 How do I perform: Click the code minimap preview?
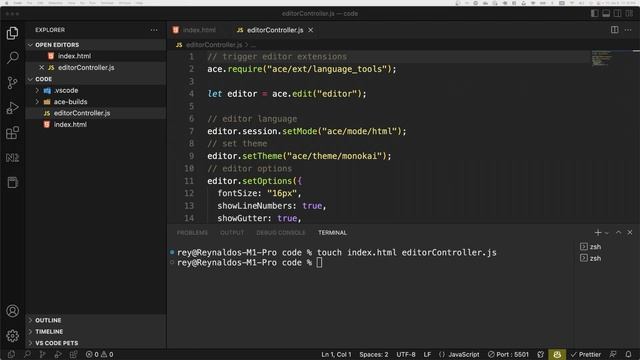pos(602,58)
